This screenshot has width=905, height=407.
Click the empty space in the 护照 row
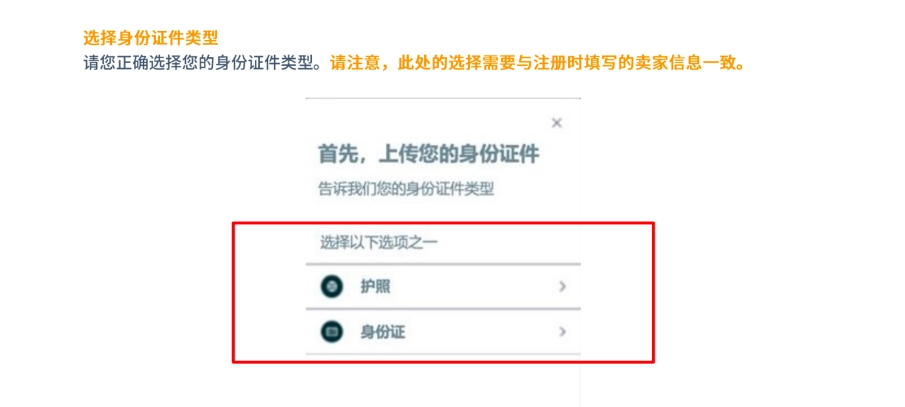point(470,287)
